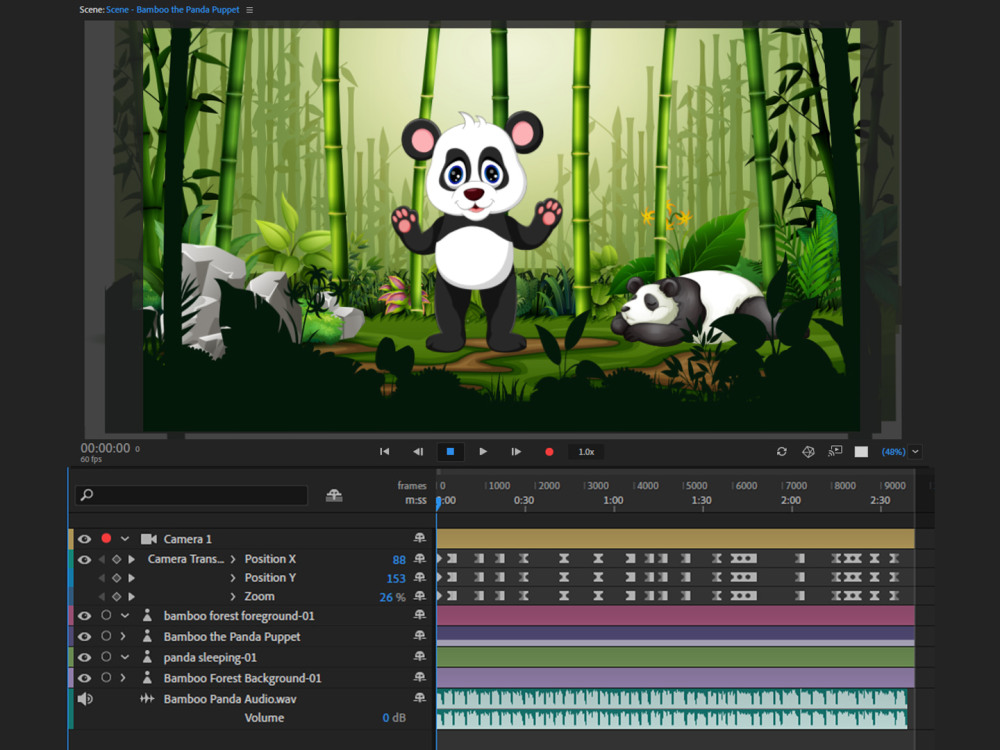The image size is (1000, 750).
Task: Go to next keyframe for Position Y
Action: click(131, 578)
